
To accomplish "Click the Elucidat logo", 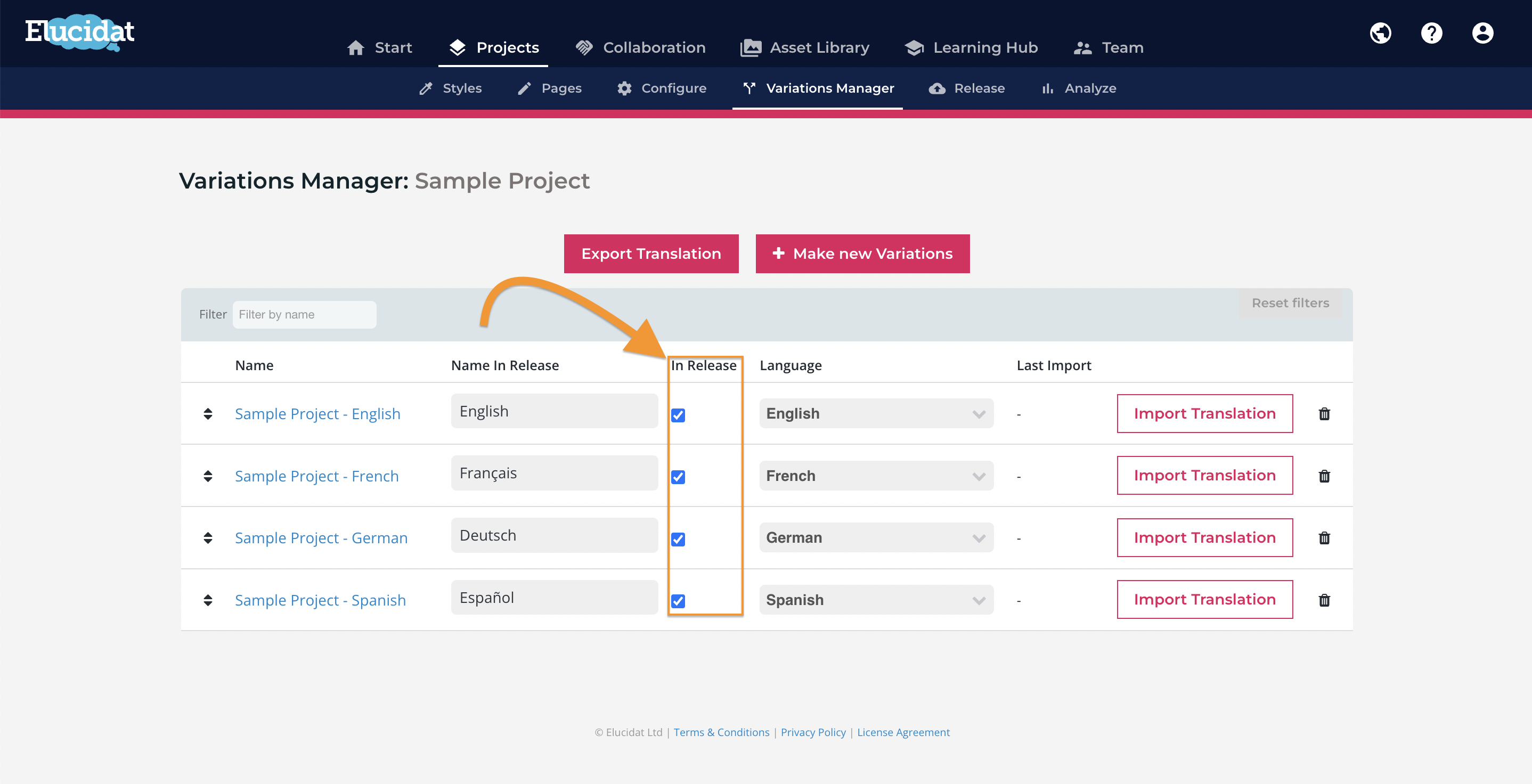I will 80,32.
